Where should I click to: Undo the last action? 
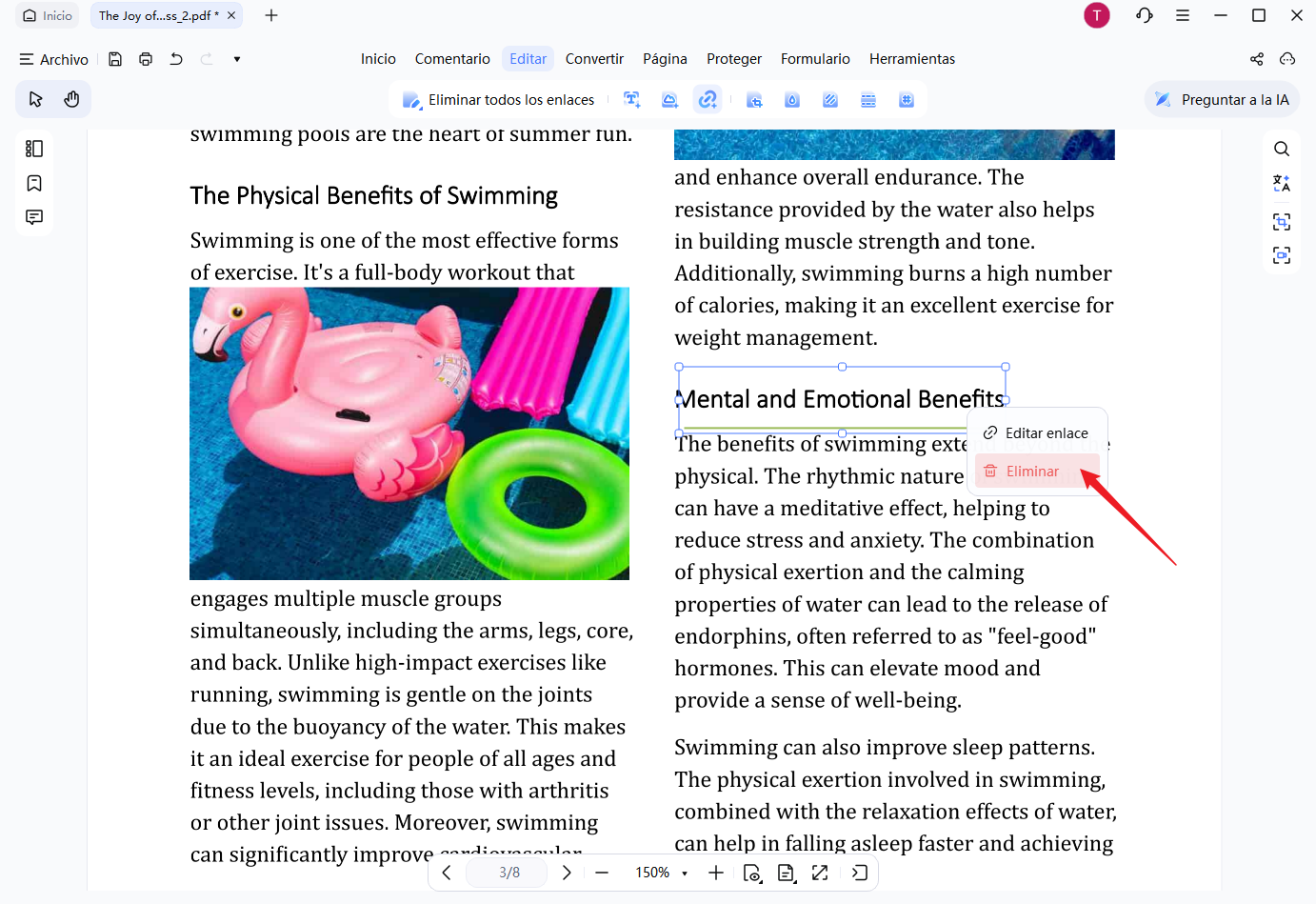176,59
